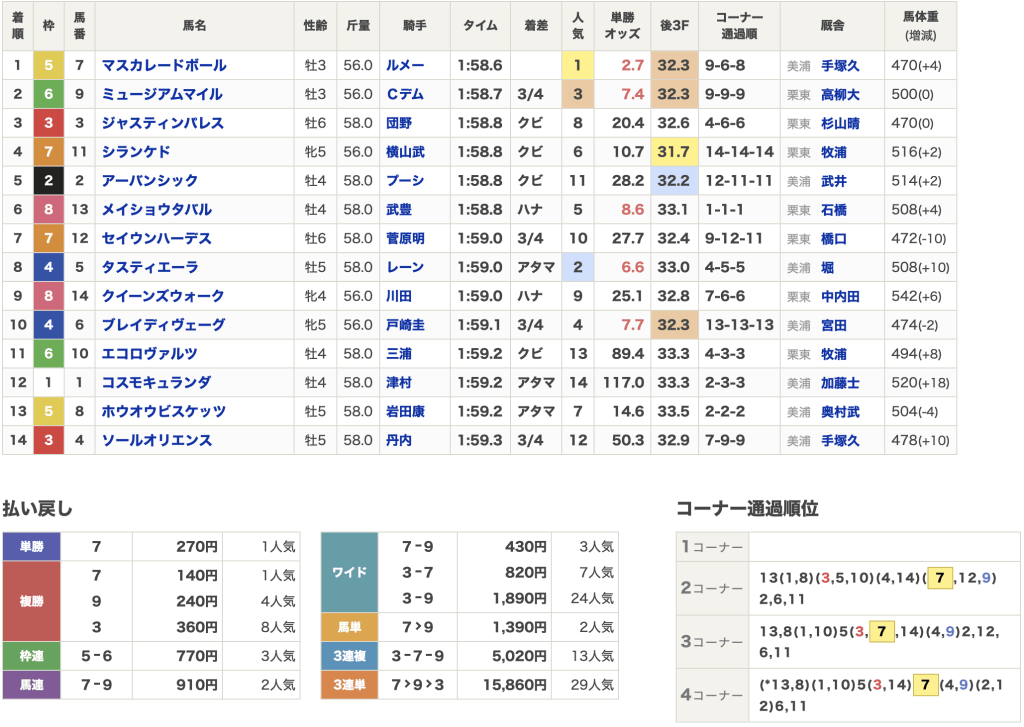Open horse link メイショウタバル
The height and width of the screenshot is (727, 1024).
pyautogui.click(x=157, y=210)
